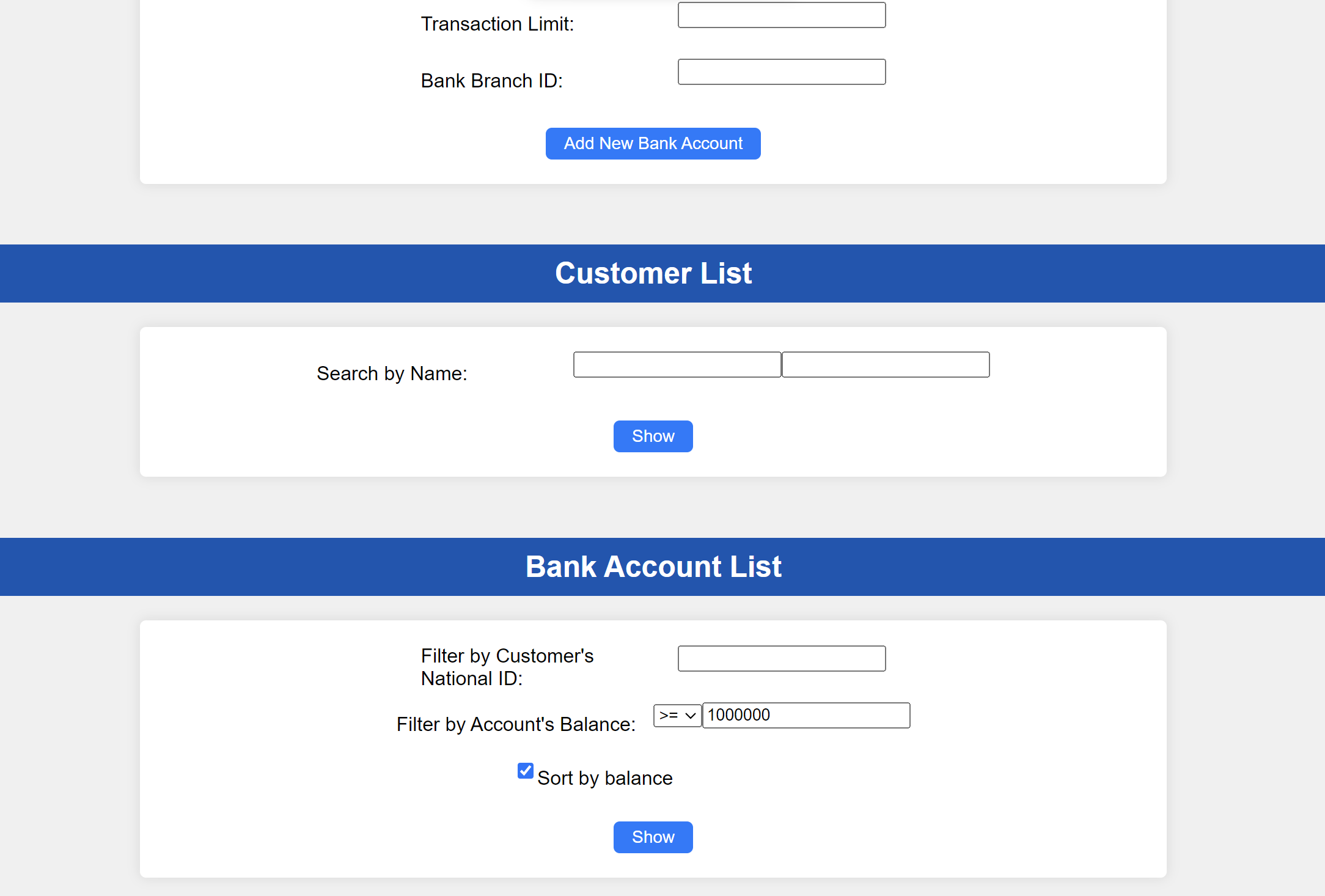Click the Bank Branch ID label
1325x896 pixels.
[492, 81]
